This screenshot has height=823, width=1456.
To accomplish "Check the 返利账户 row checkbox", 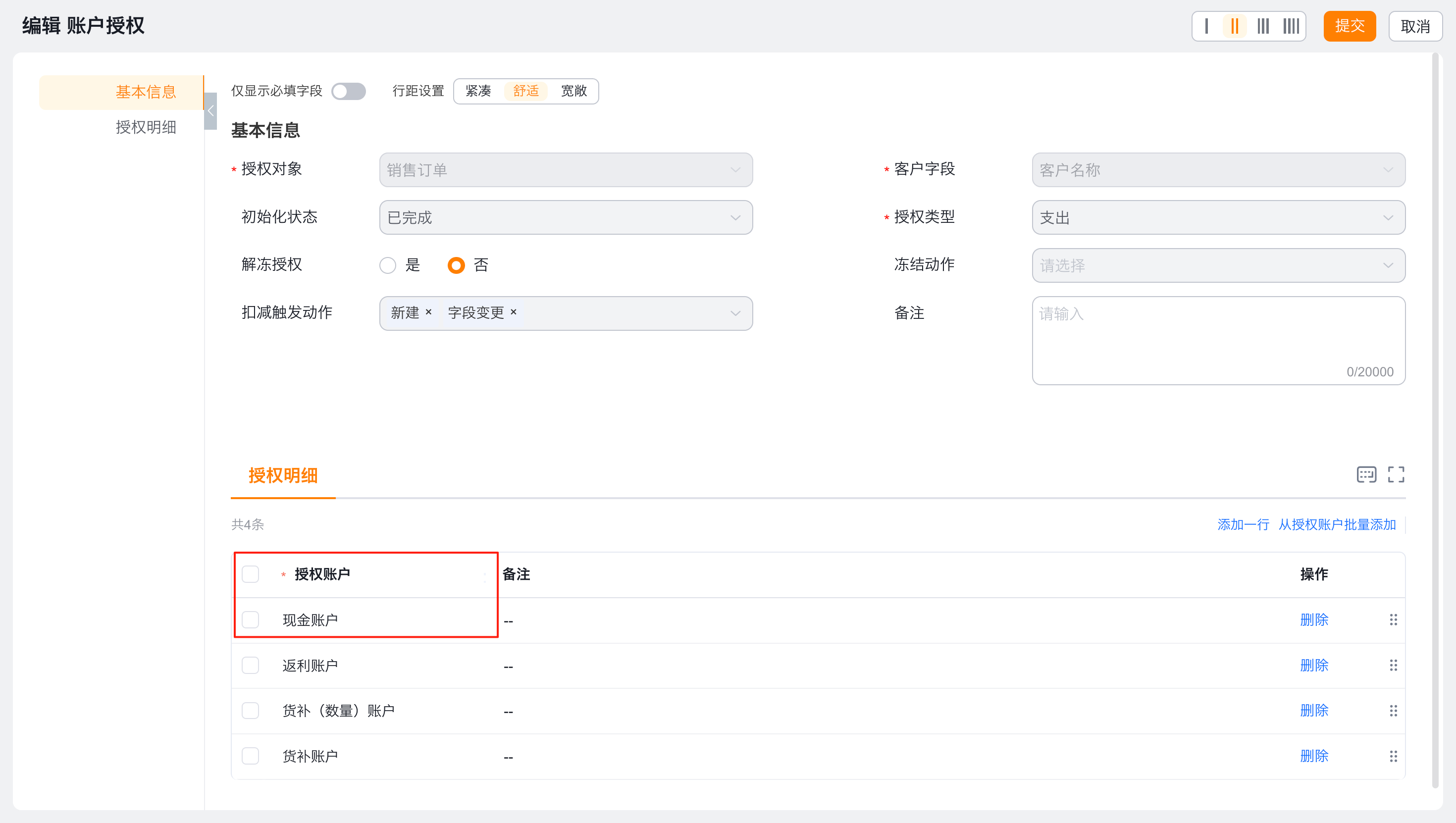I will (251, 666).
